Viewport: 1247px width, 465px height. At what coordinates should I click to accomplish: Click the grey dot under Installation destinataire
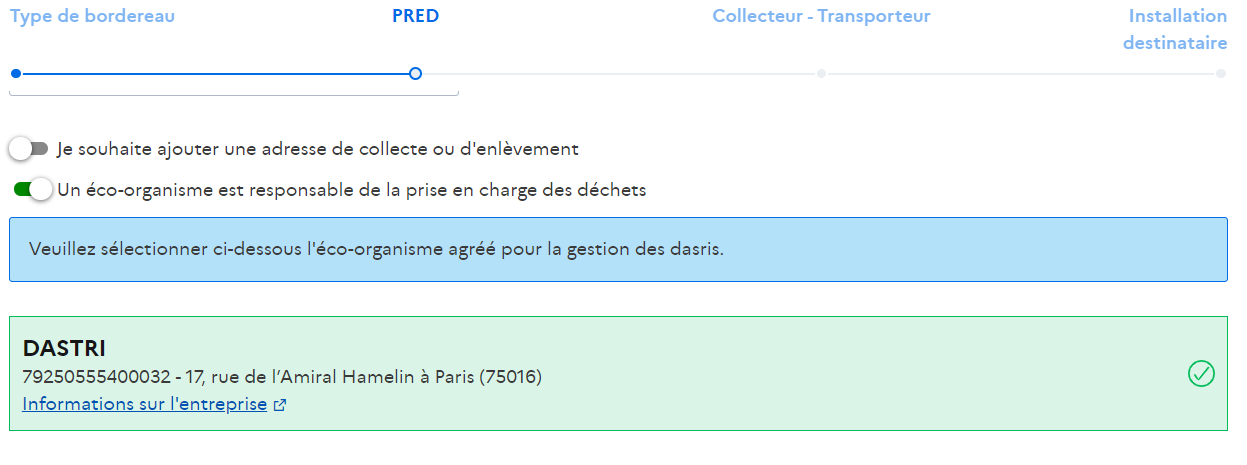[x=1221, y=73]
